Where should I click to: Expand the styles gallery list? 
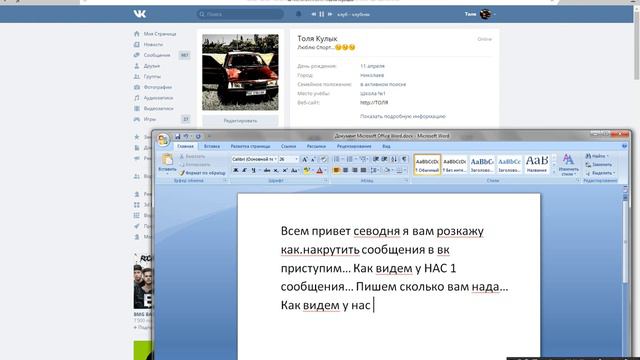(x=554, y=172)
